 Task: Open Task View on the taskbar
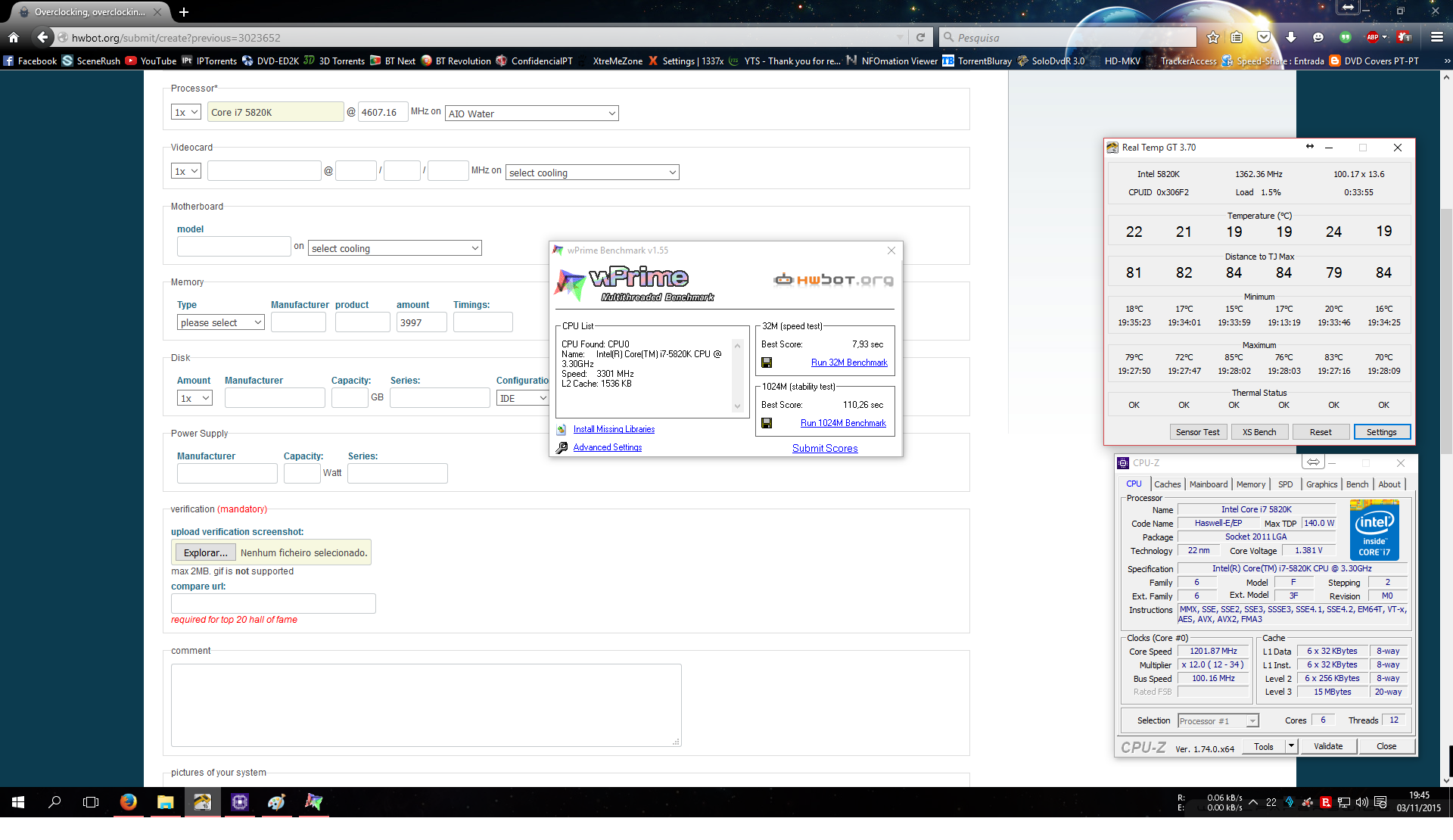91,802
